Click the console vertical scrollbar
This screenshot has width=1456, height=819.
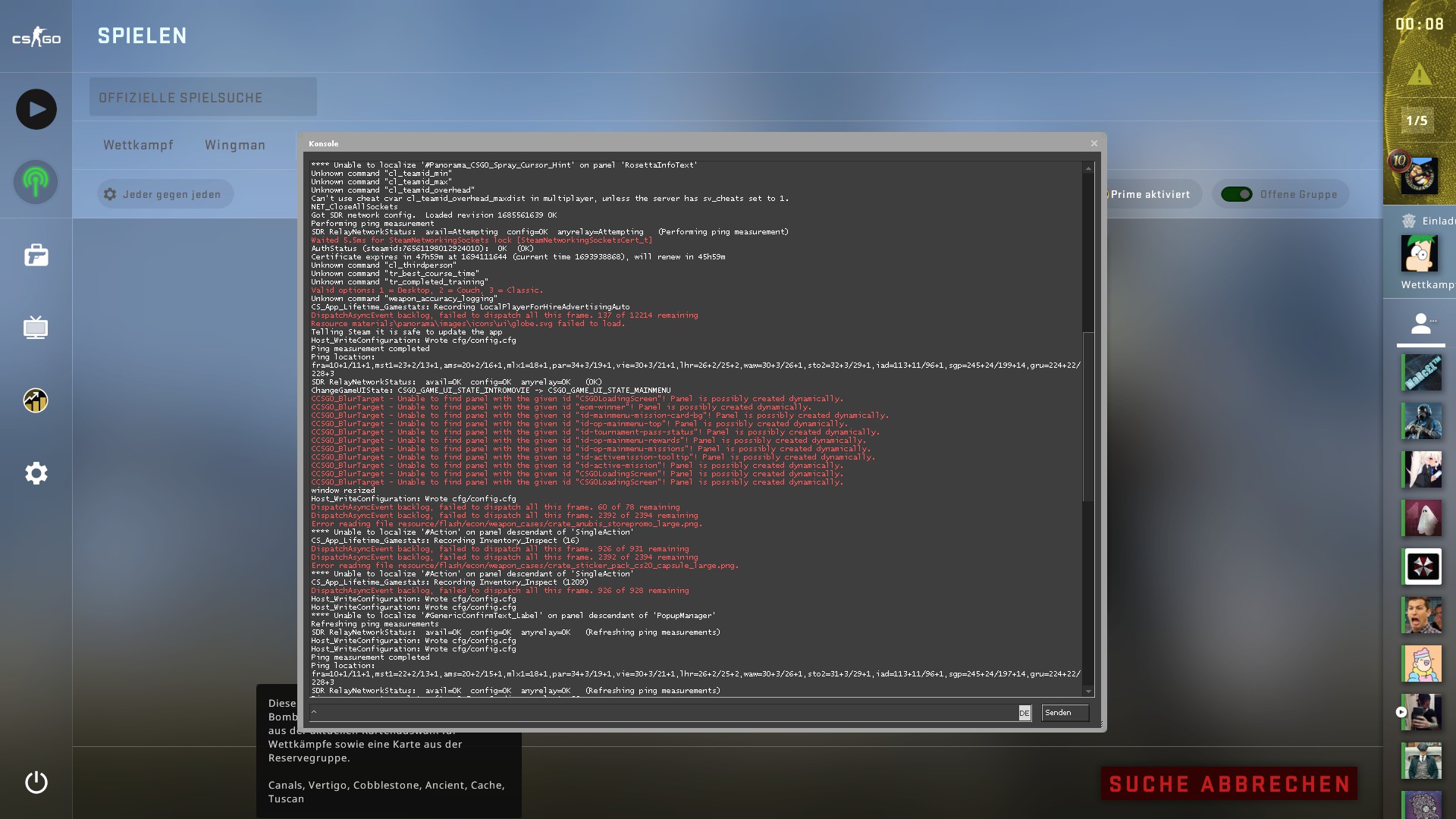coord(1088,417)
